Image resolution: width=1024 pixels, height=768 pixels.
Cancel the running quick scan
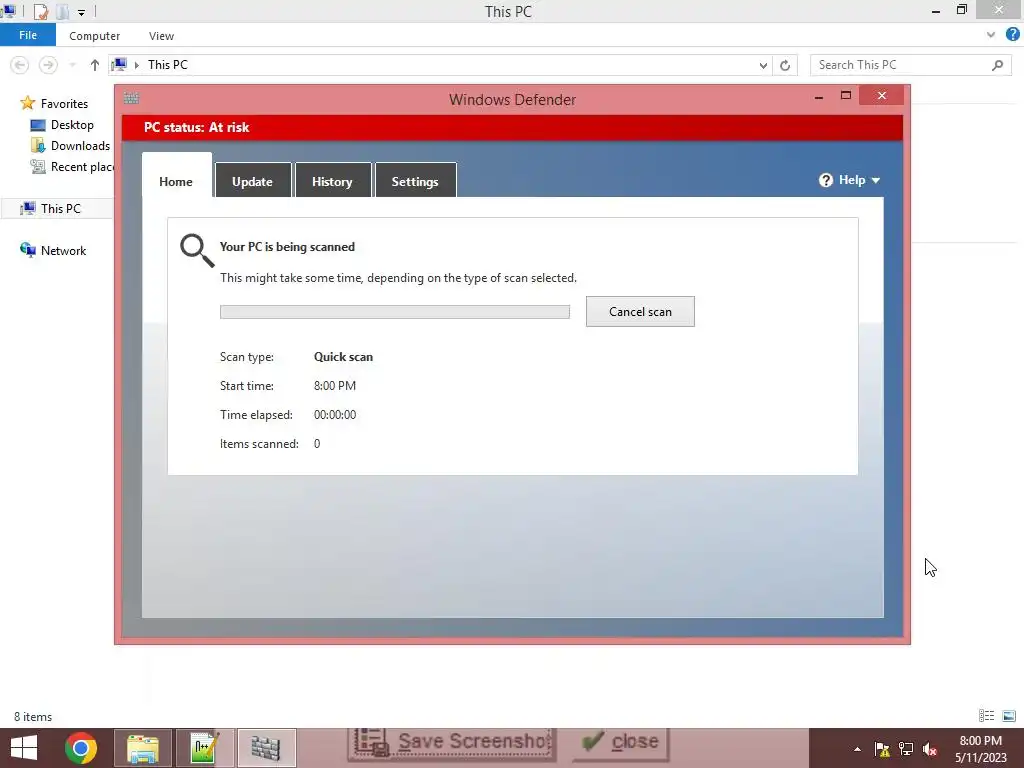640,312
